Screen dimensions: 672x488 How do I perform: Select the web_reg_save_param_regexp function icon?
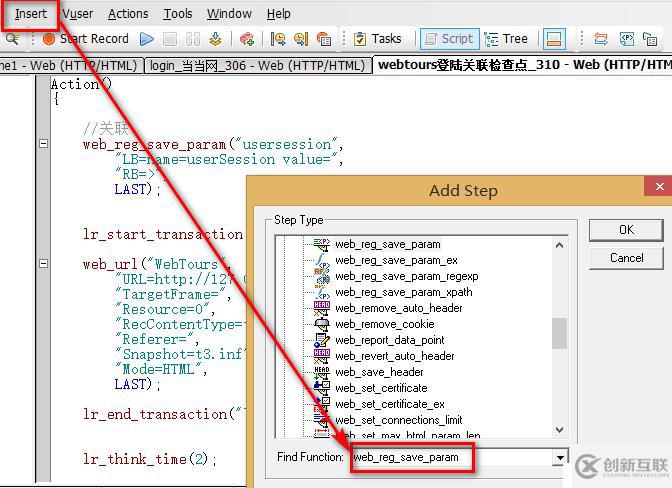point(322,276)
